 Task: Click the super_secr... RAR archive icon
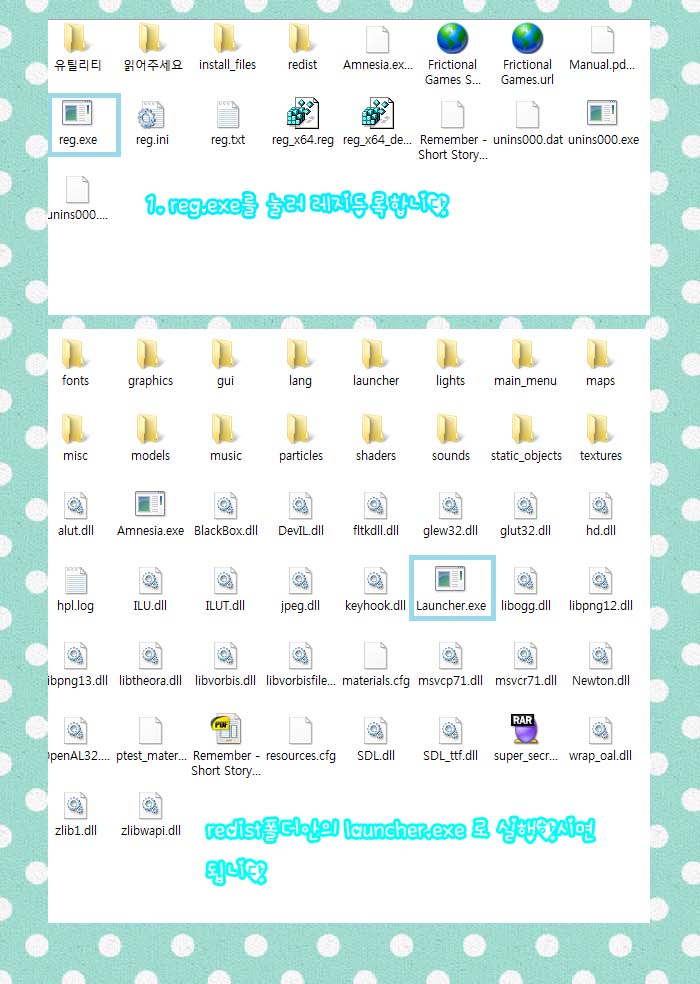pos(525,729)
